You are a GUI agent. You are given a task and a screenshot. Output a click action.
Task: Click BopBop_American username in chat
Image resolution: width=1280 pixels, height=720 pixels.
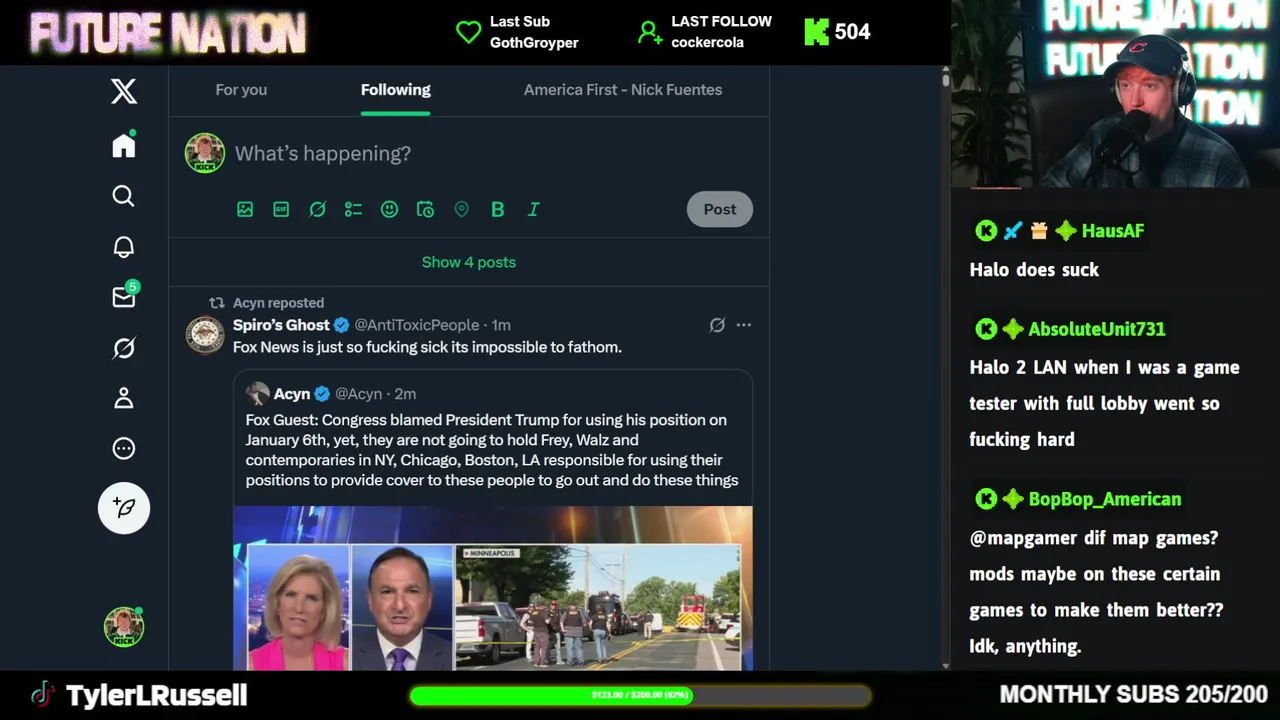pyautogui.click(x=1104, y=499)
